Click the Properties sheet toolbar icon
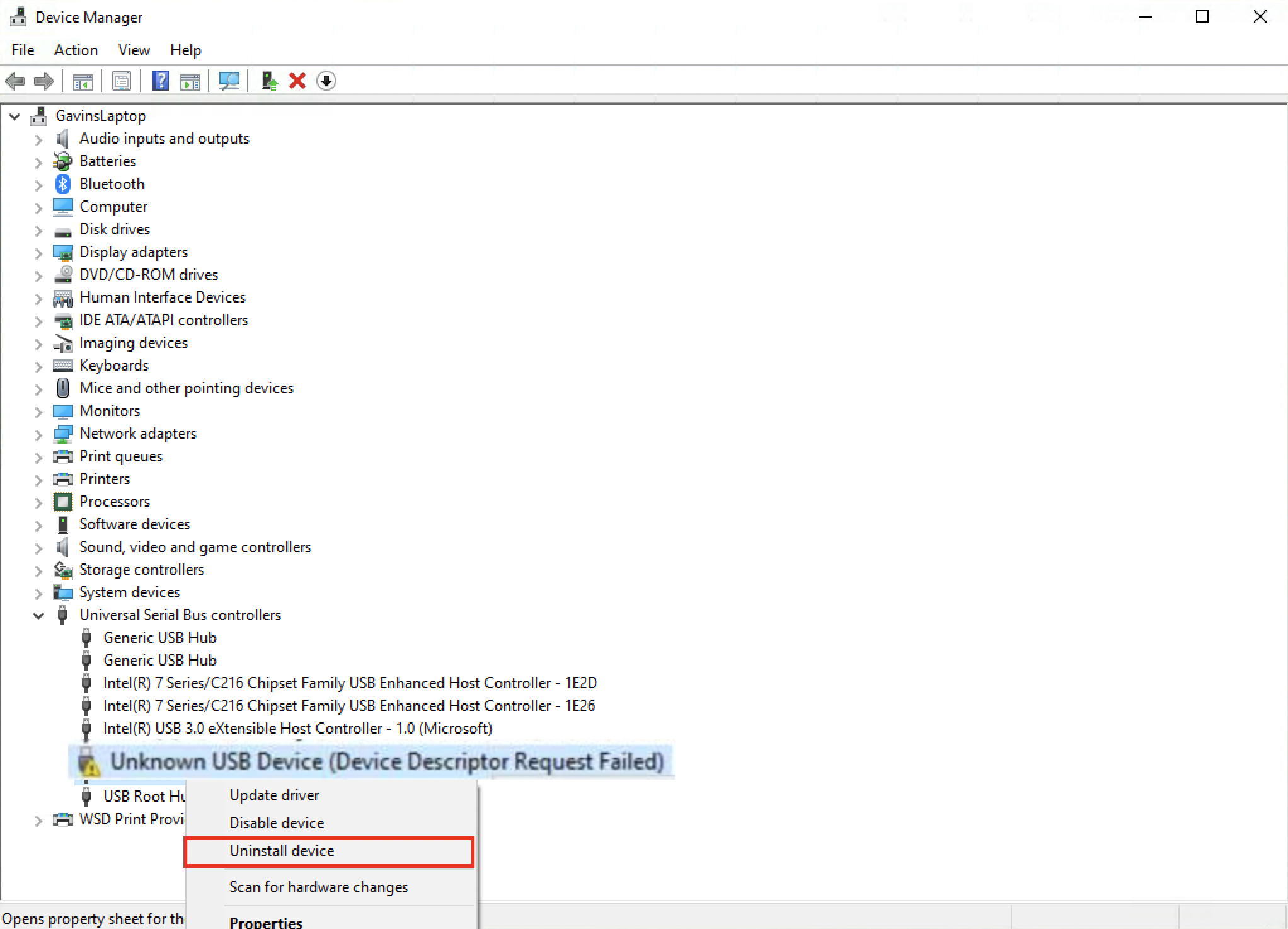Viewport: 1288px width, 929px height. point(122,81)
